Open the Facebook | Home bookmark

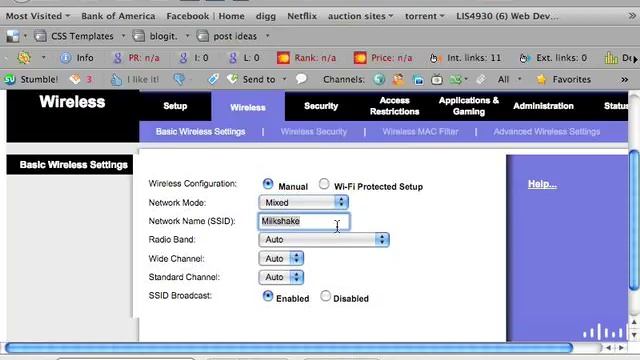coord(205,16)
